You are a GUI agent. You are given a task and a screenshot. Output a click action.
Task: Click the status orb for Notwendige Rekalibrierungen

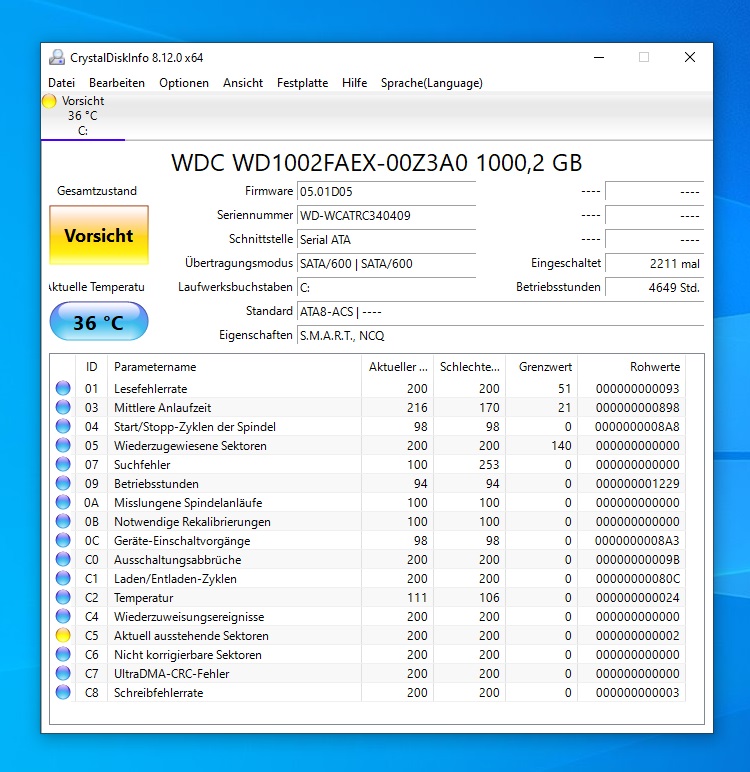coord(63,521)
